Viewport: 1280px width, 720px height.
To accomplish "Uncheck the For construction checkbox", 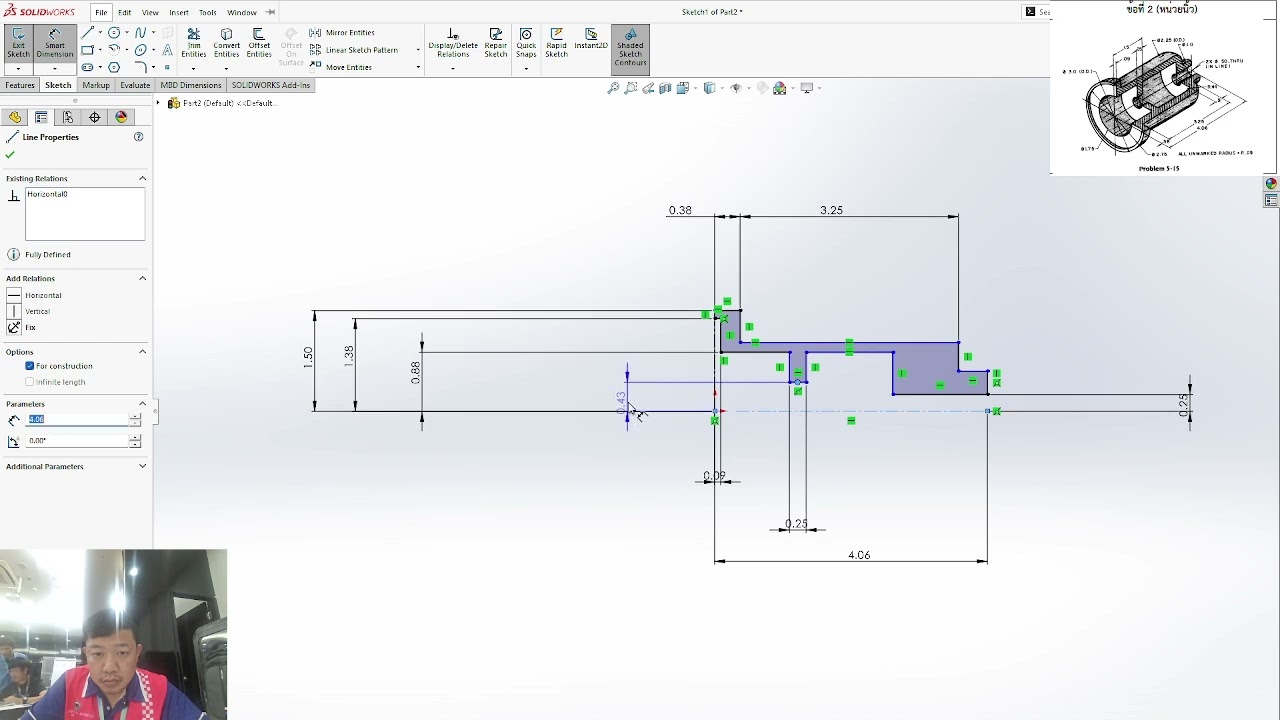I will 30,366.
